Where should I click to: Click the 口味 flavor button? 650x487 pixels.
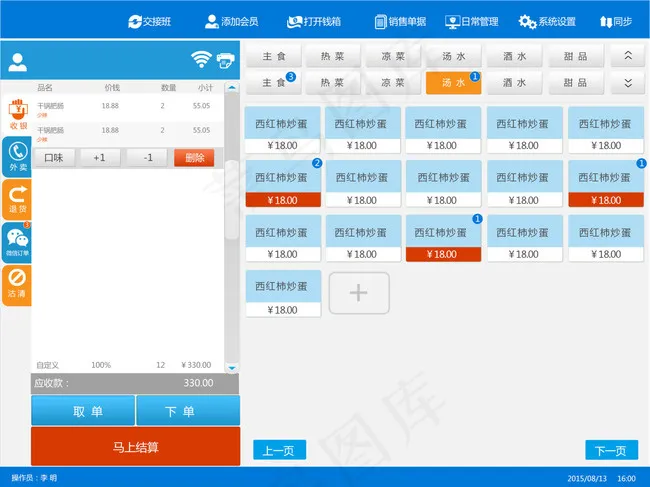tap(54, 158)
